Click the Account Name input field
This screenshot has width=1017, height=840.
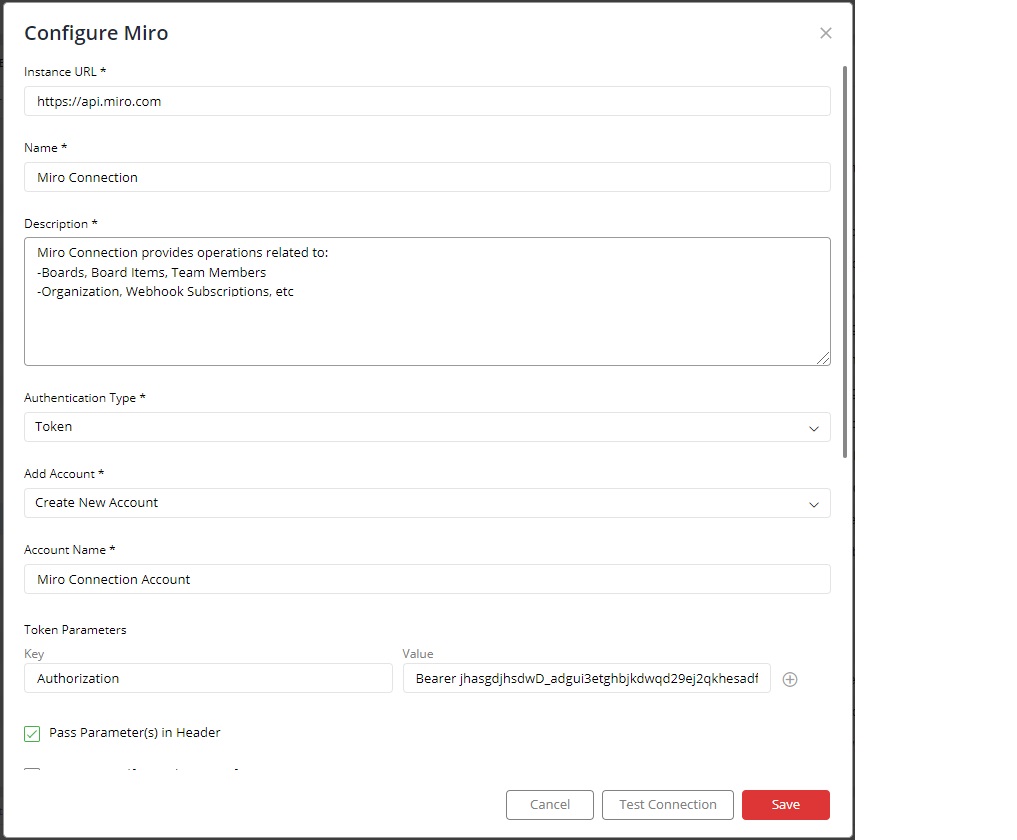click(x=427, y=579)
